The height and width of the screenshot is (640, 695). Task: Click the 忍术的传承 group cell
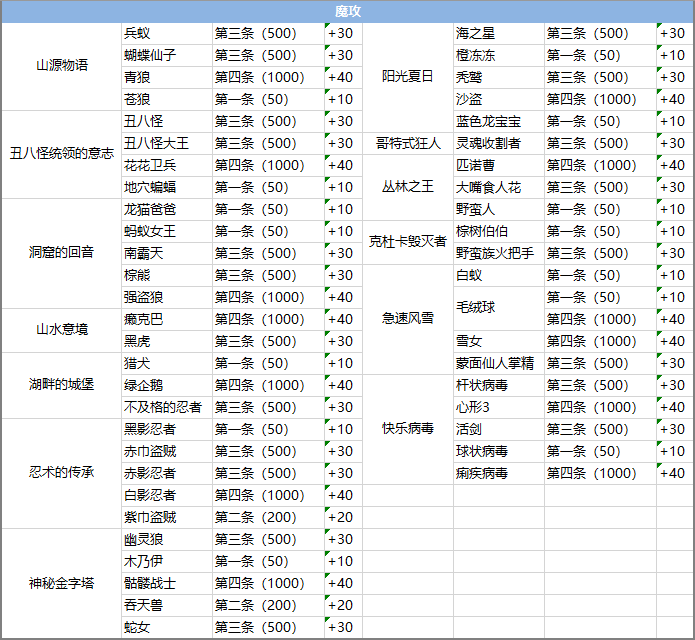click(61, 473)
